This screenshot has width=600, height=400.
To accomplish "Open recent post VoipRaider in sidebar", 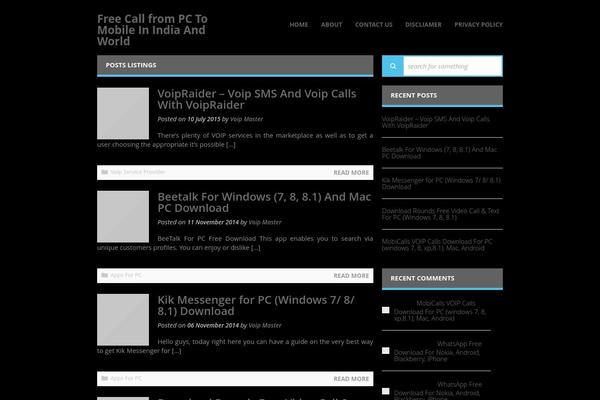I will [435, 122].
